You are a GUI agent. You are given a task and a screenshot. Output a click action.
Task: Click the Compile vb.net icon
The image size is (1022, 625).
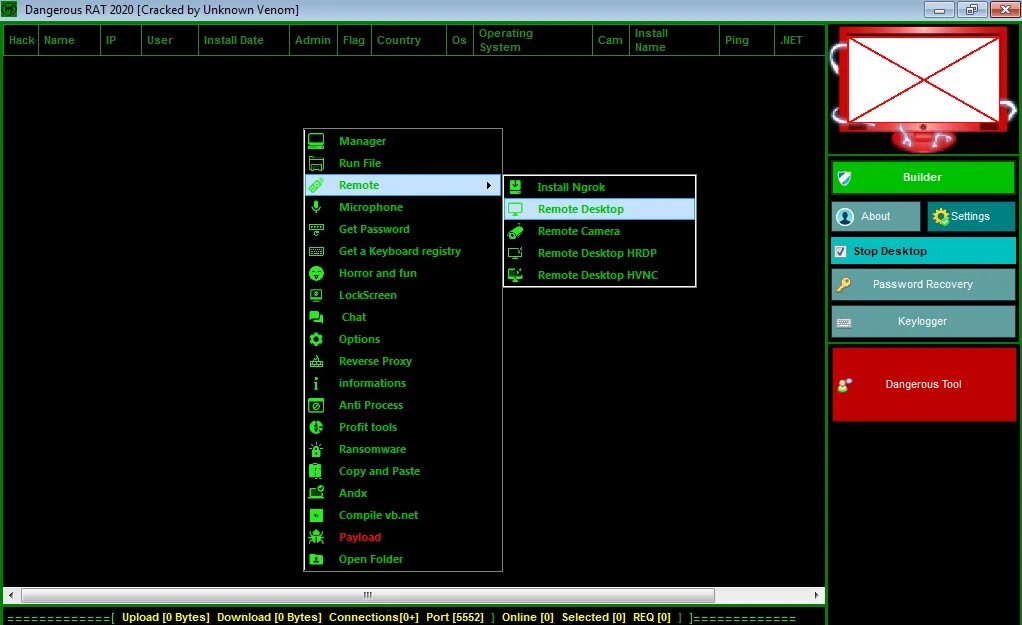[x=316, y=515]
